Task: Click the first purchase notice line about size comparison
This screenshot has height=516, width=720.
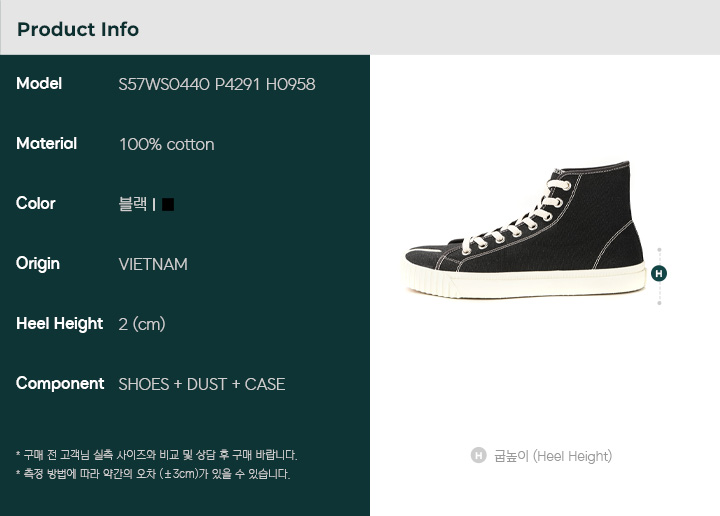Action: pos(157,455)
